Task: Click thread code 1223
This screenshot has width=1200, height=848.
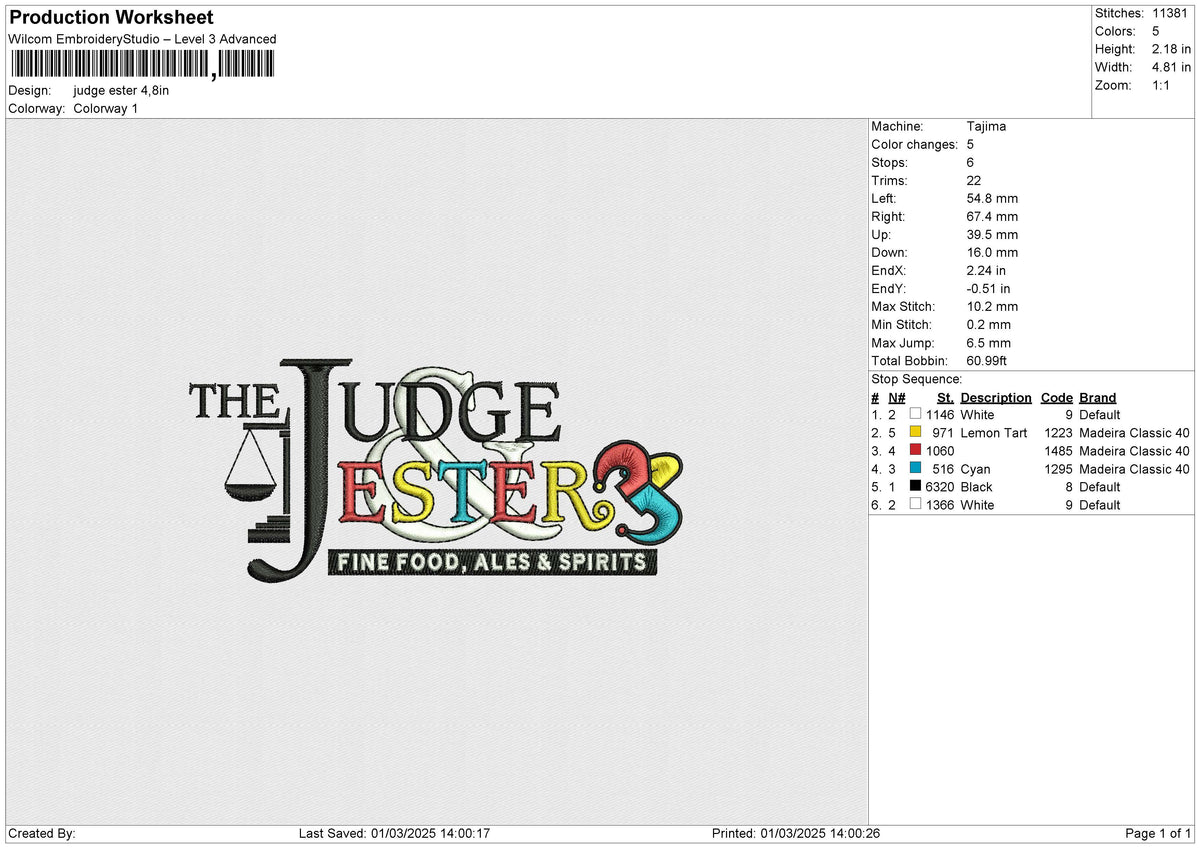Action: [x=1059, y=432]
